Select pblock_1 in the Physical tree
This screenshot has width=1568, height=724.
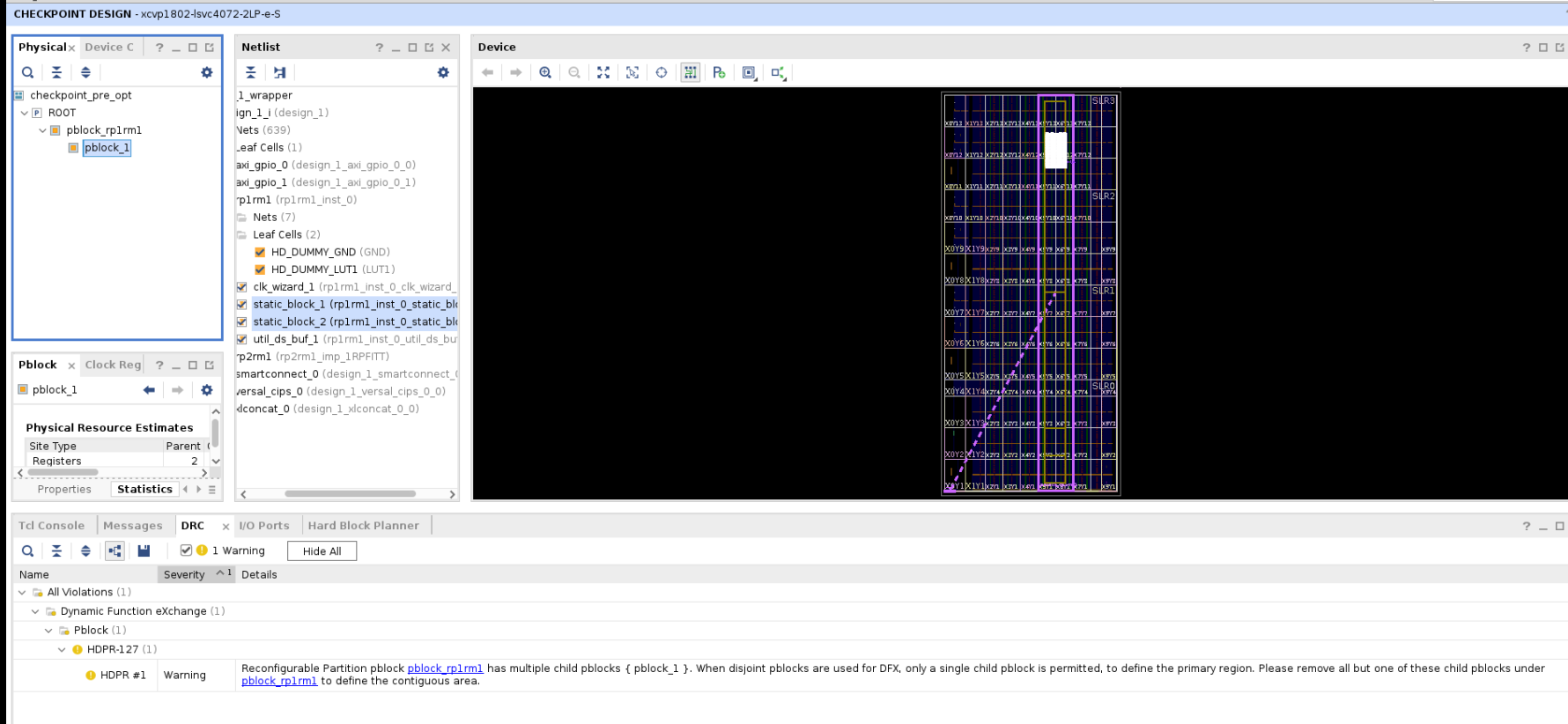click(x=107, y=148)
